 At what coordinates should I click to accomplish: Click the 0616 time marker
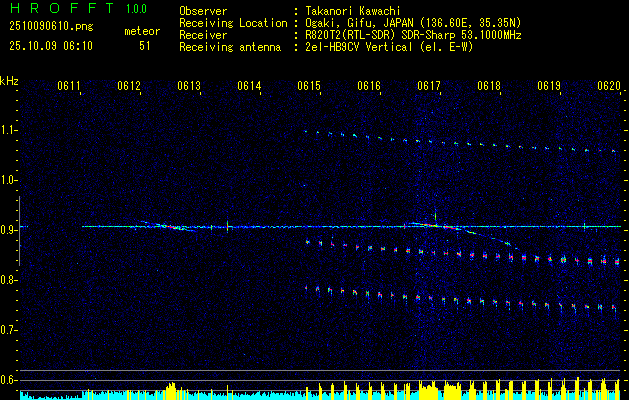tap(369, 85)
